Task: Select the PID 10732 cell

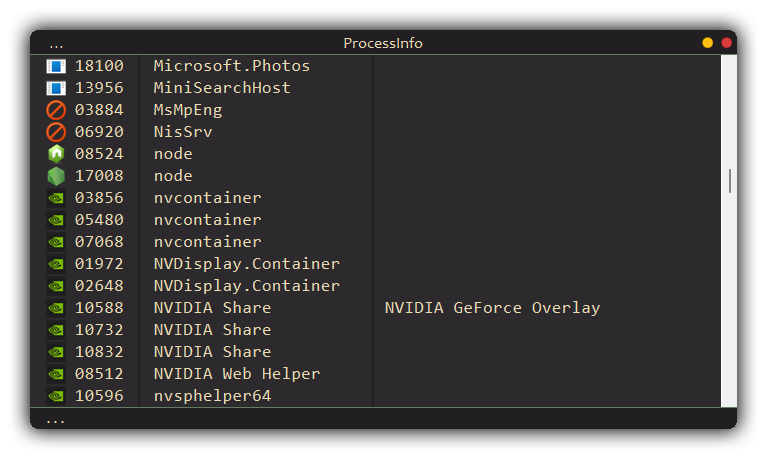Action: (x=99, y=330)
